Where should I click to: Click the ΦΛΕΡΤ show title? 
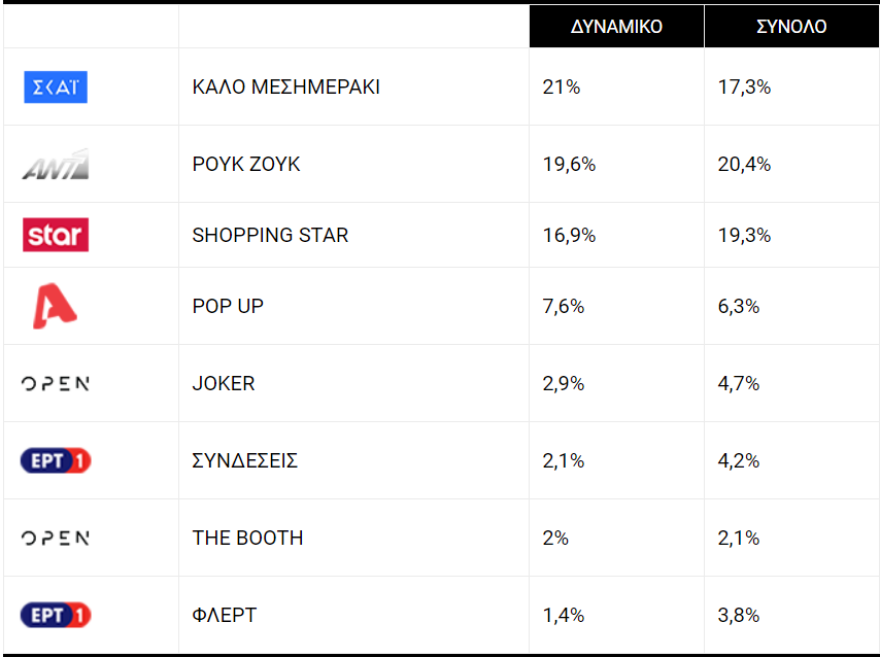click(x=224, y=615)
